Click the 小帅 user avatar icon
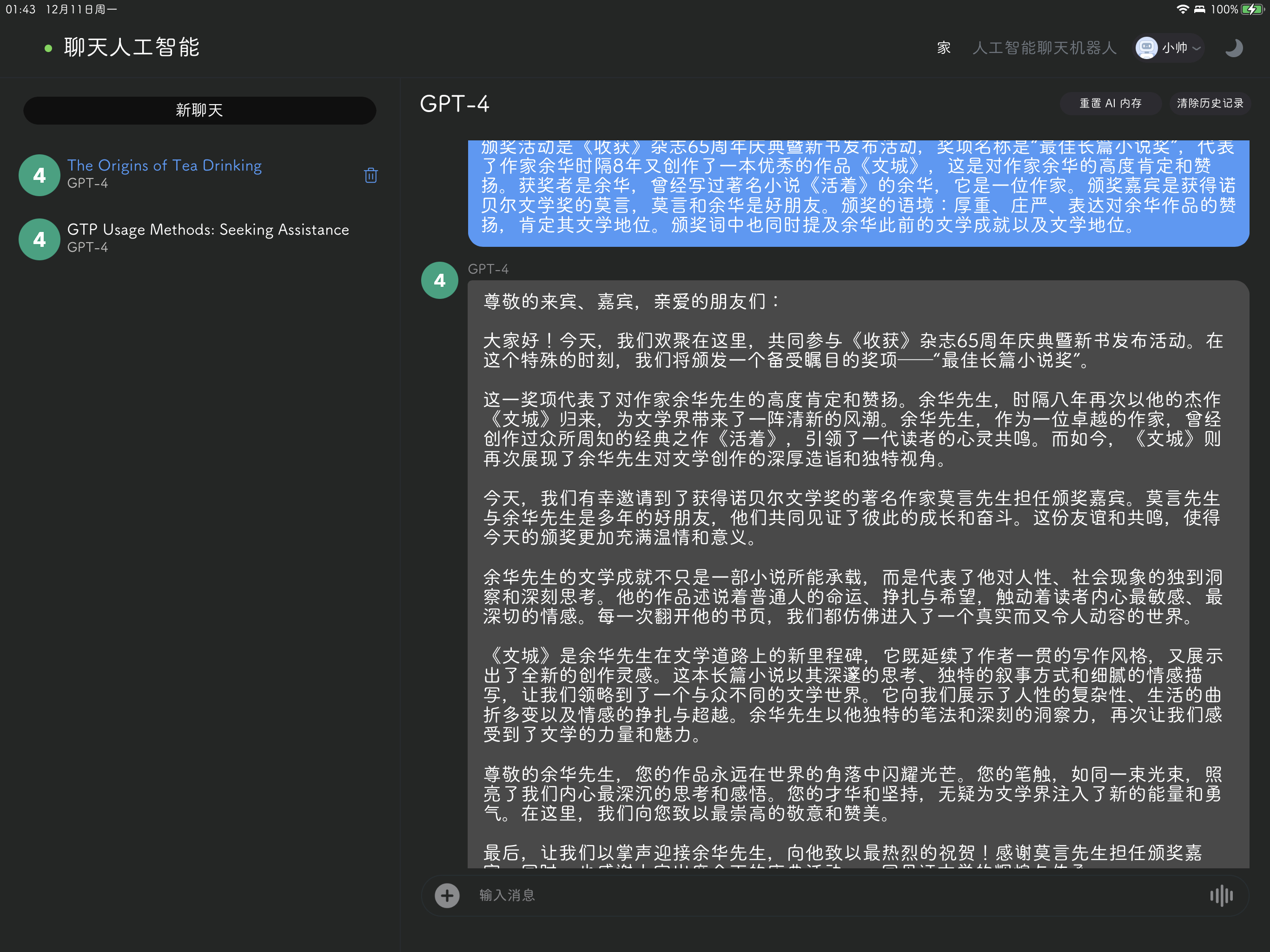 (x=1146, y=48)
